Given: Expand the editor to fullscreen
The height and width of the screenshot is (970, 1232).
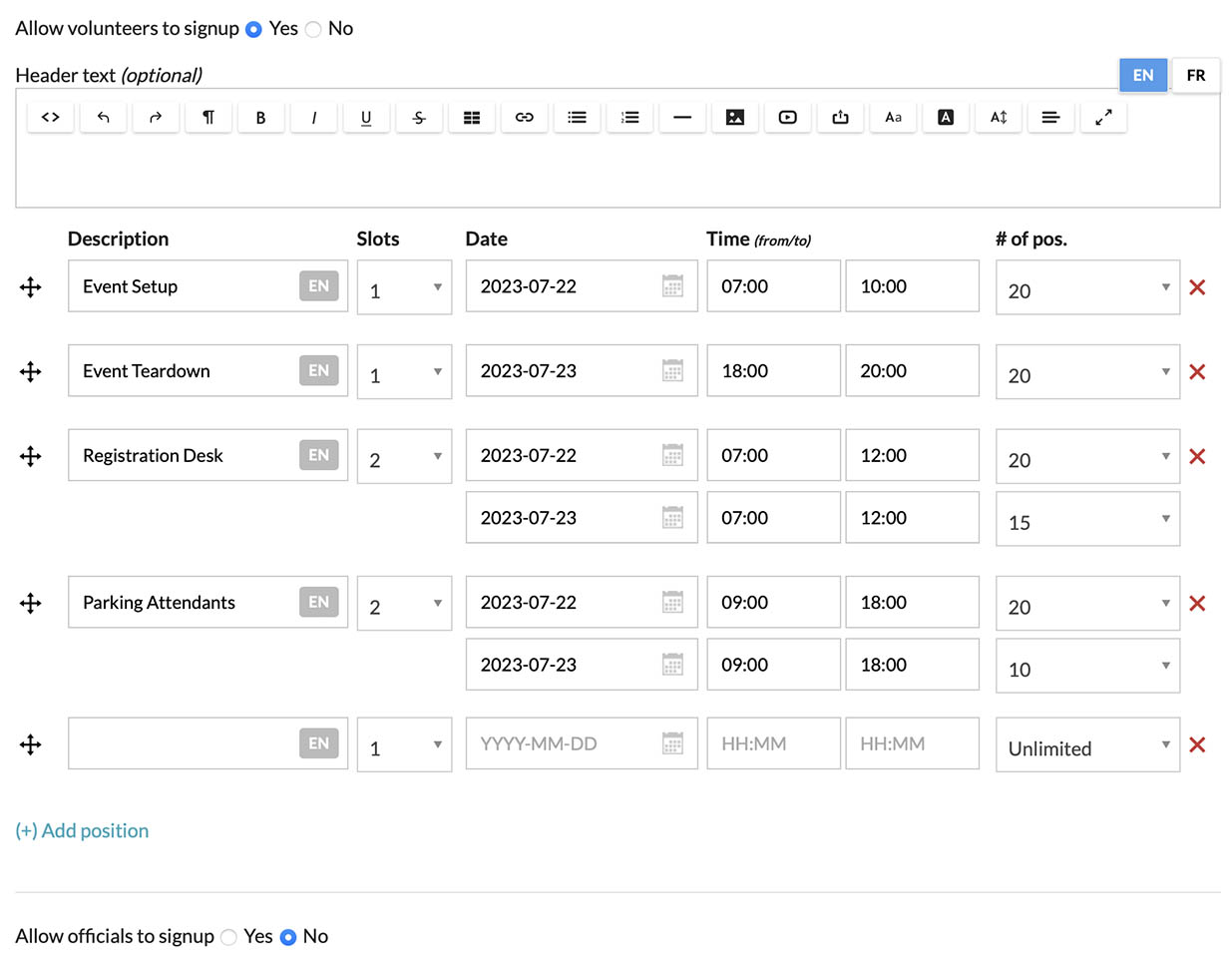Looking at the screenshot, I should pos(1102,118).
